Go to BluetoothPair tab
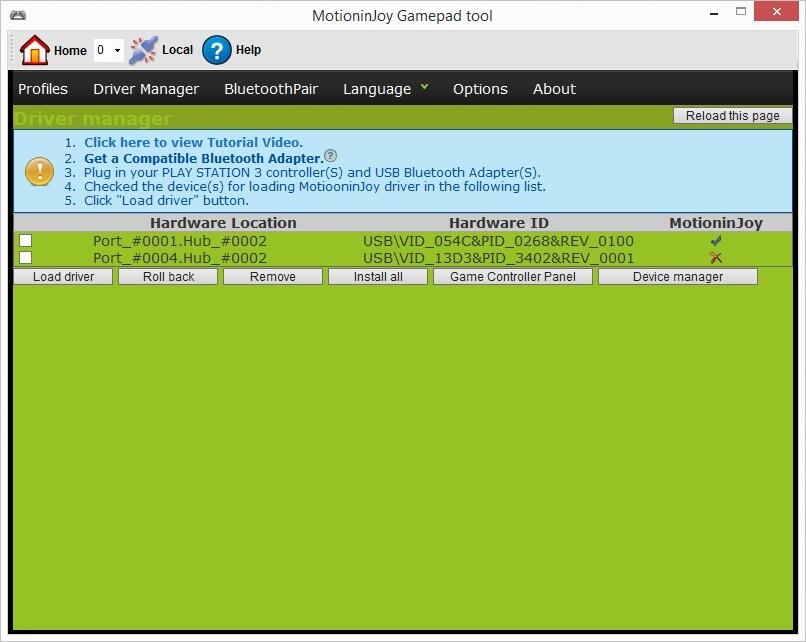The height and width of the screenshot is (642, 806). (x=271, y=89)
